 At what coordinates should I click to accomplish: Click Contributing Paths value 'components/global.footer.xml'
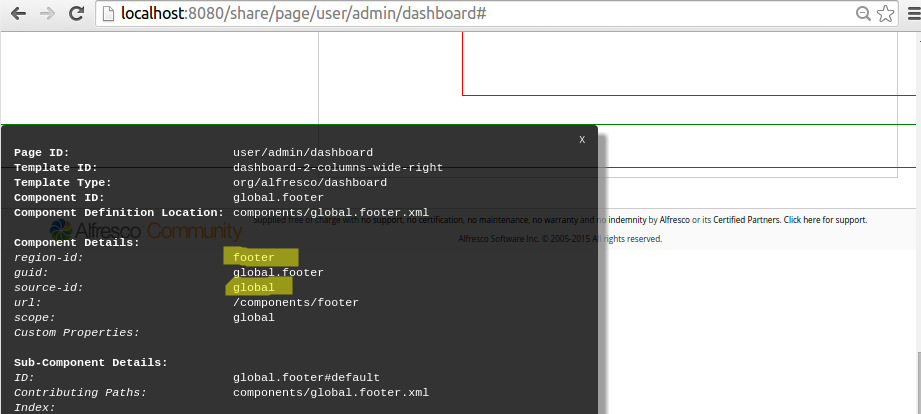point(331,392)
